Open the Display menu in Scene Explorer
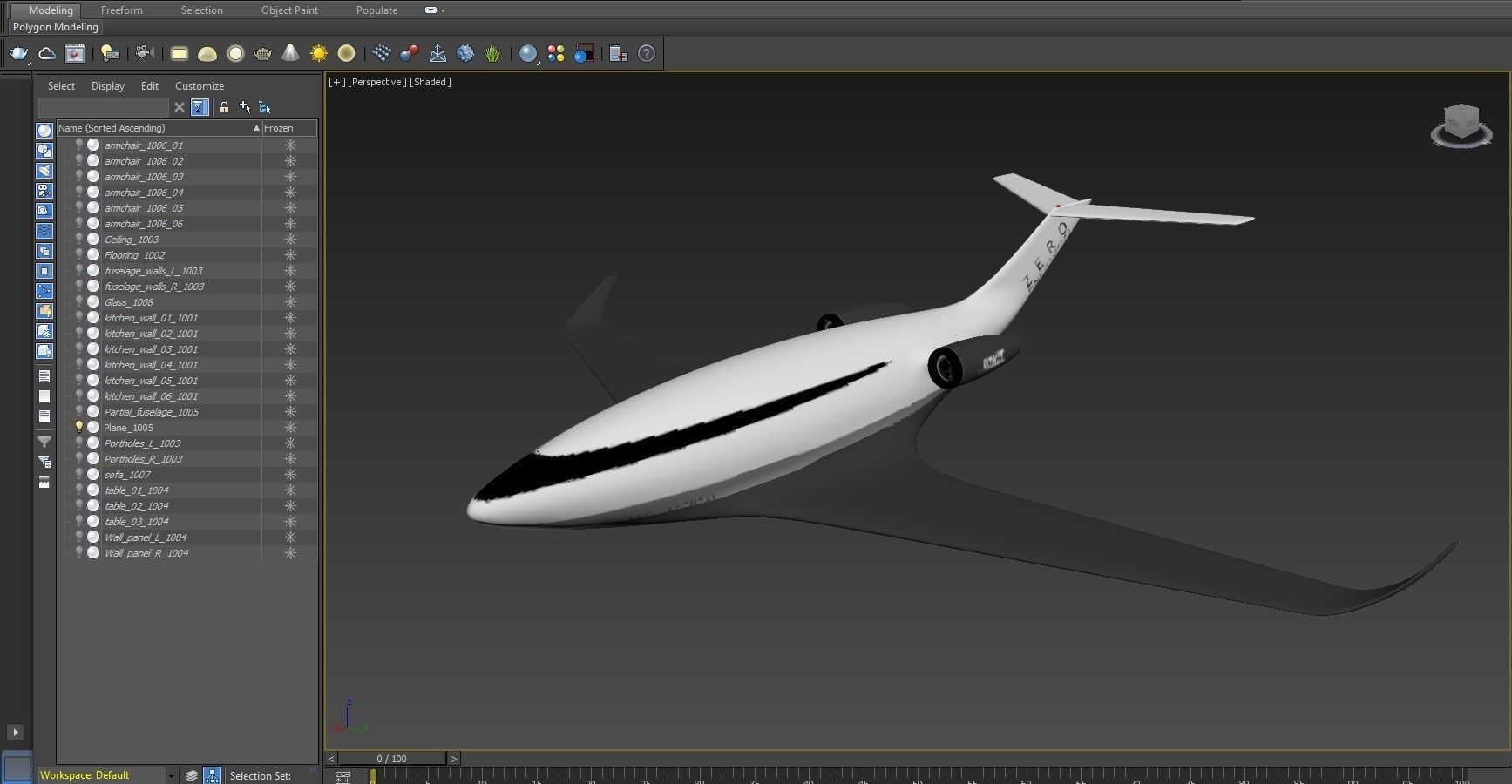 [x=108, y=86]
